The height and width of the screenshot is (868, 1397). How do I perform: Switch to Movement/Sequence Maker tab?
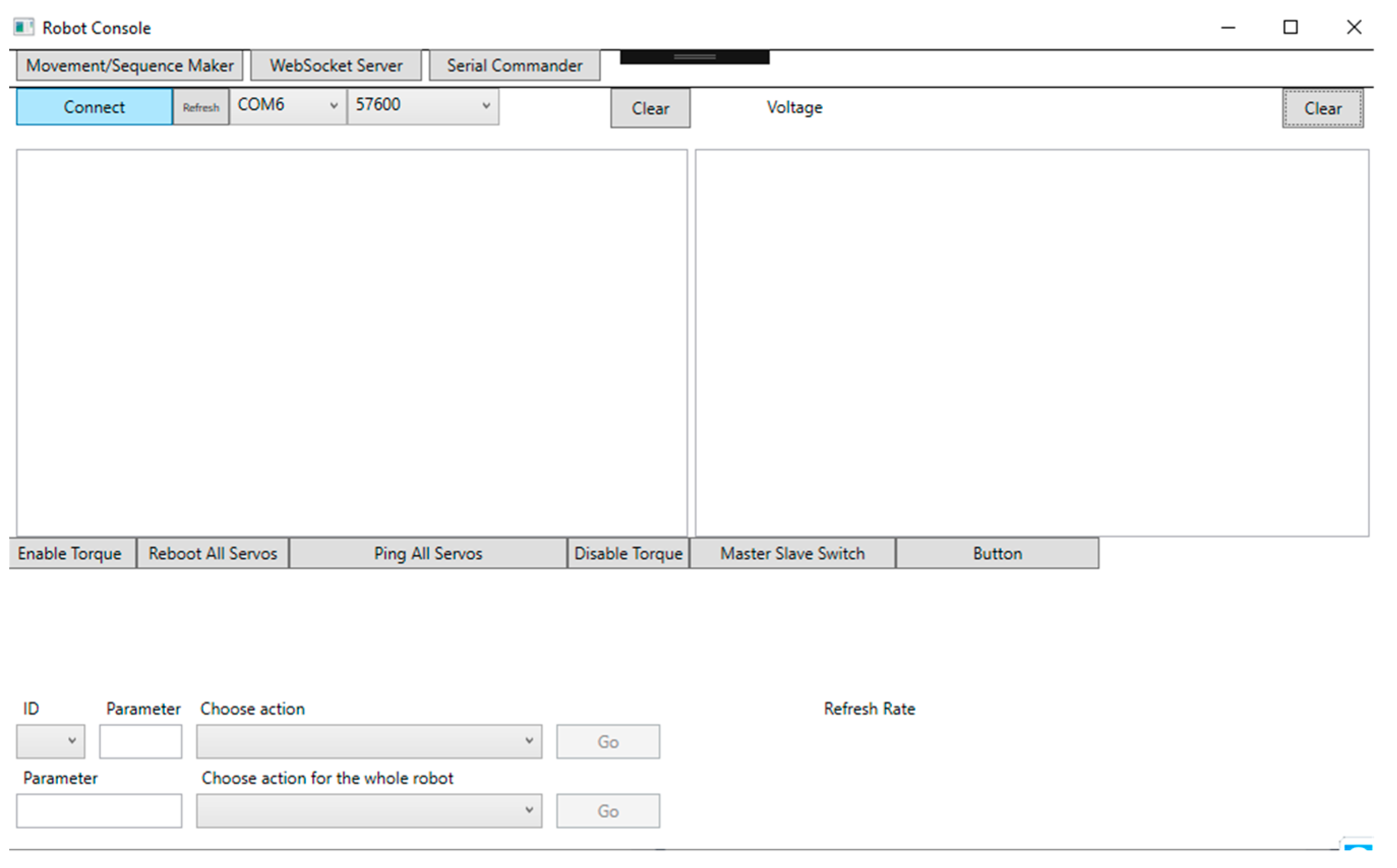pyautogui.click(x=130, y=66)
